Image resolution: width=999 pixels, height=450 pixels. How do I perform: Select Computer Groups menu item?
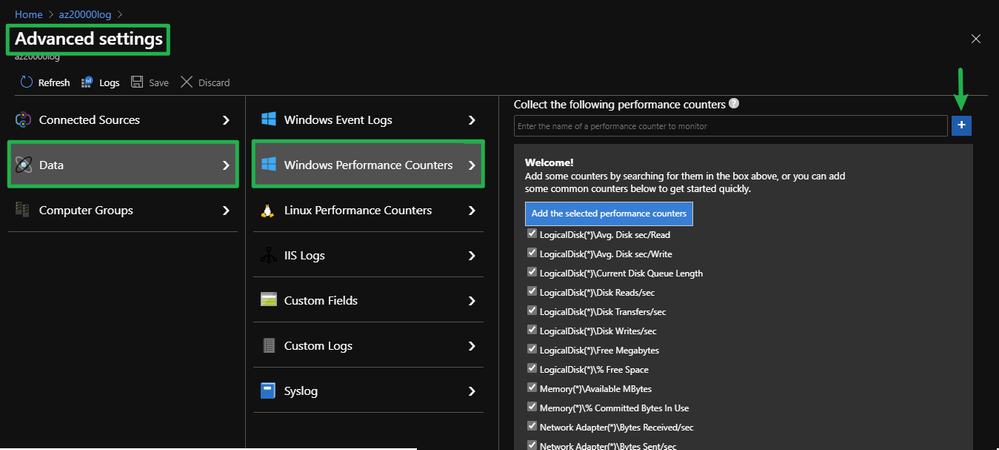coord(123,210)
